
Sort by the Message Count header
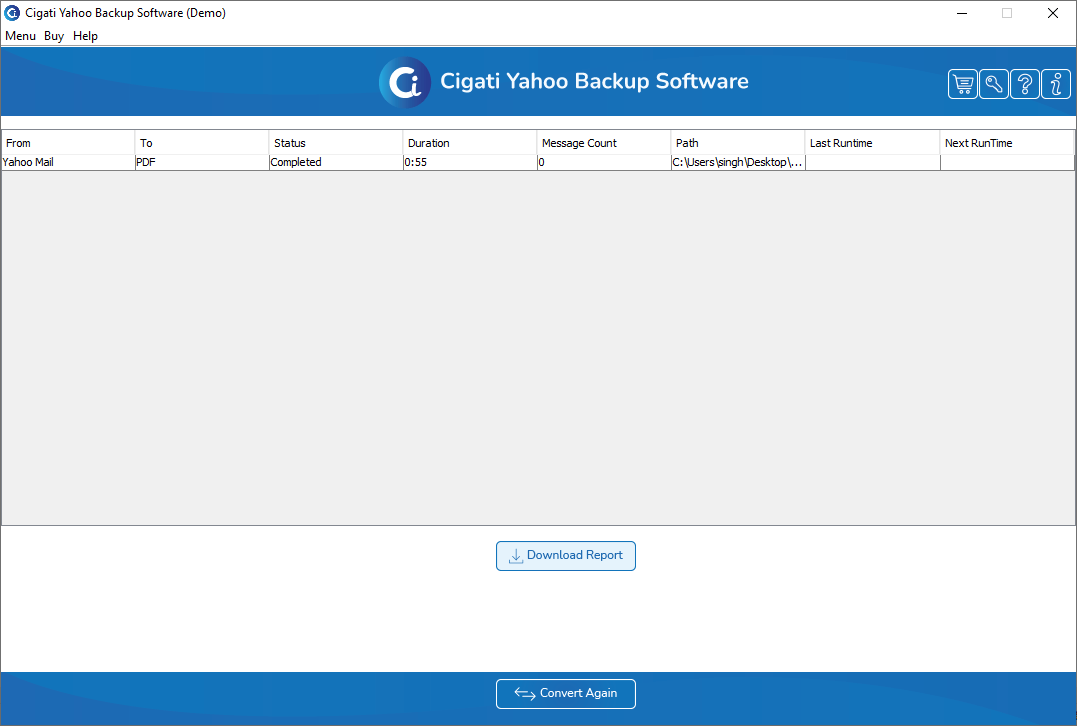(x=603, y=143)
